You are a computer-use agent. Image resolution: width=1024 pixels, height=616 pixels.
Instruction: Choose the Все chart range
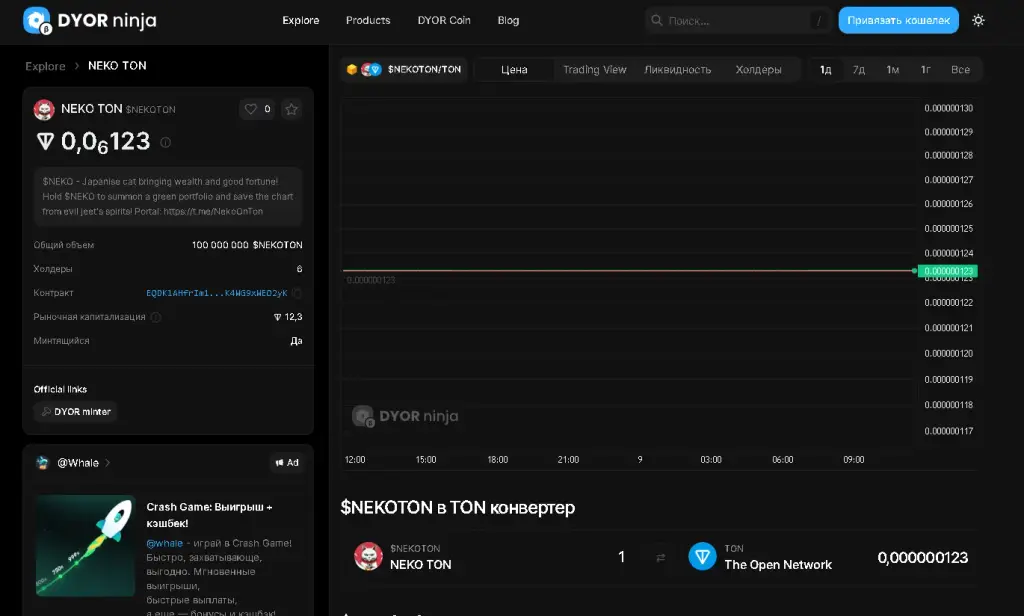960,70
